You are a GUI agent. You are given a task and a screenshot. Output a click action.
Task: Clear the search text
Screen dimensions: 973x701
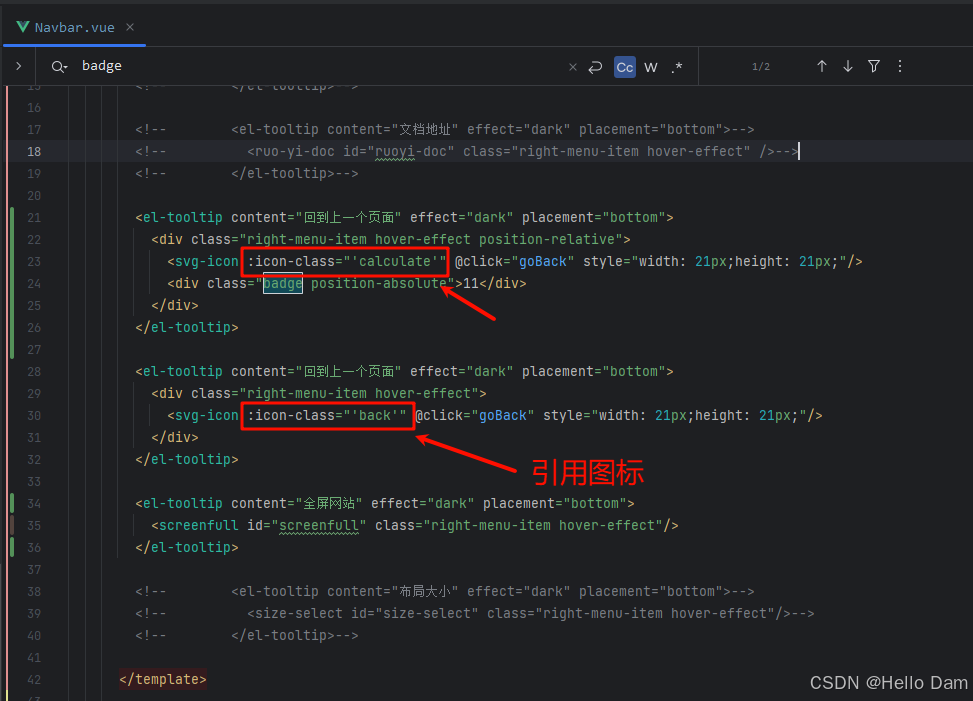click(573, 67)
